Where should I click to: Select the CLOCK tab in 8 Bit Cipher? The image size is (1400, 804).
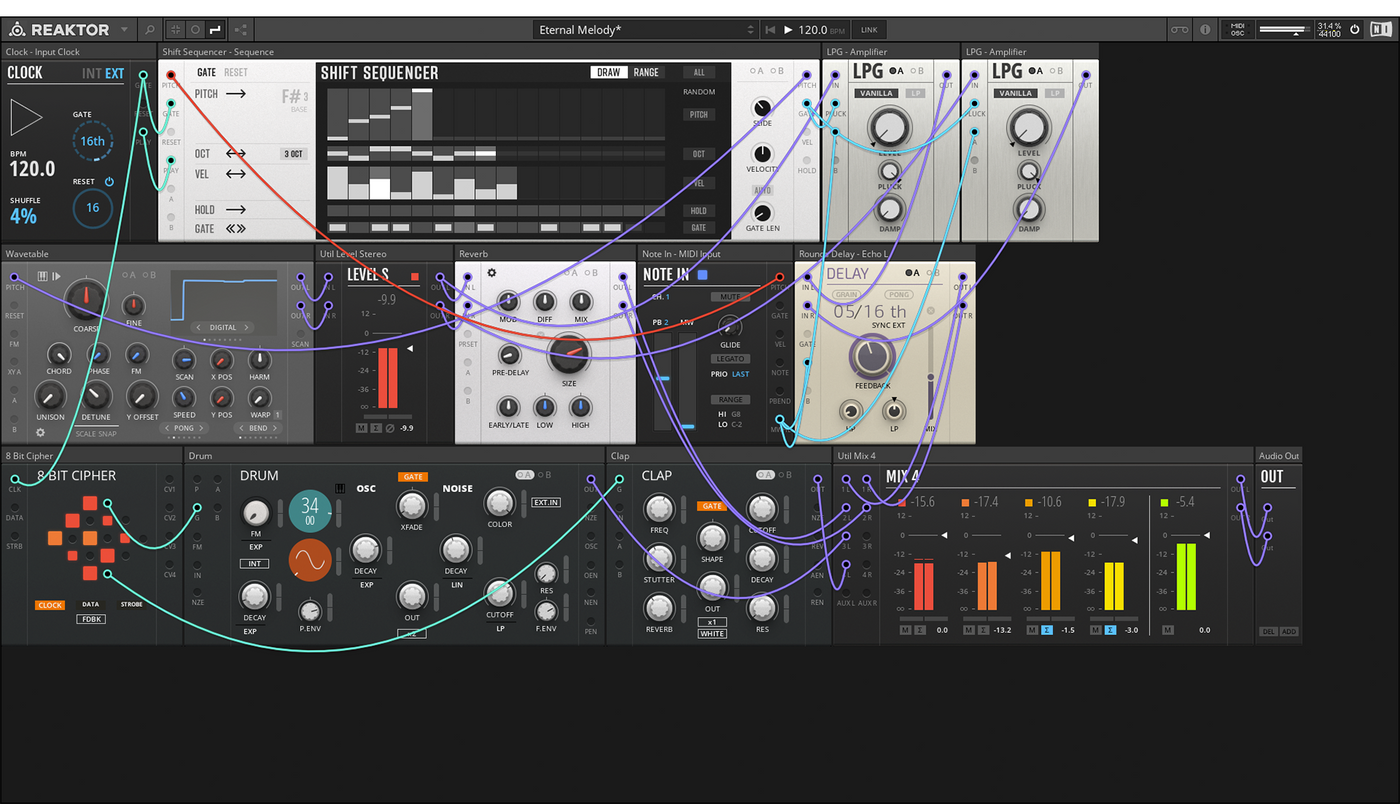(50, 605)
